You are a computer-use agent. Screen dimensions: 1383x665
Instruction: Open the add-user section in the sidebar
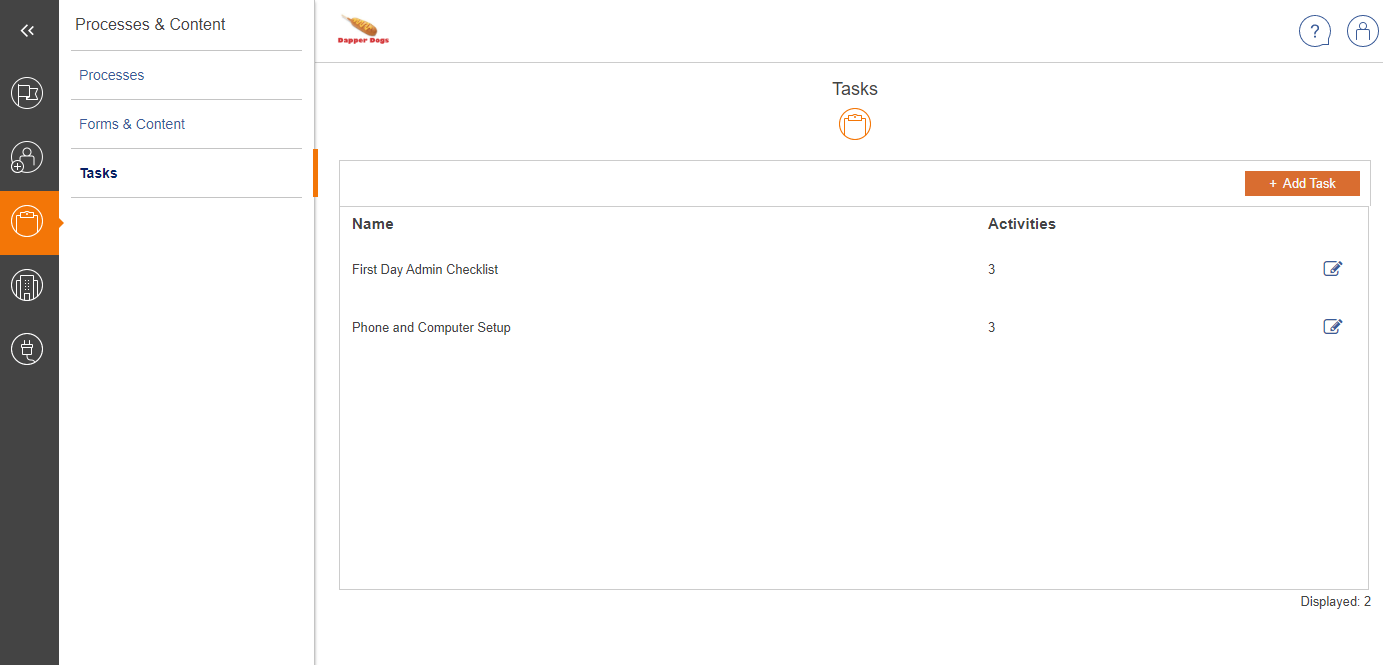28,158
